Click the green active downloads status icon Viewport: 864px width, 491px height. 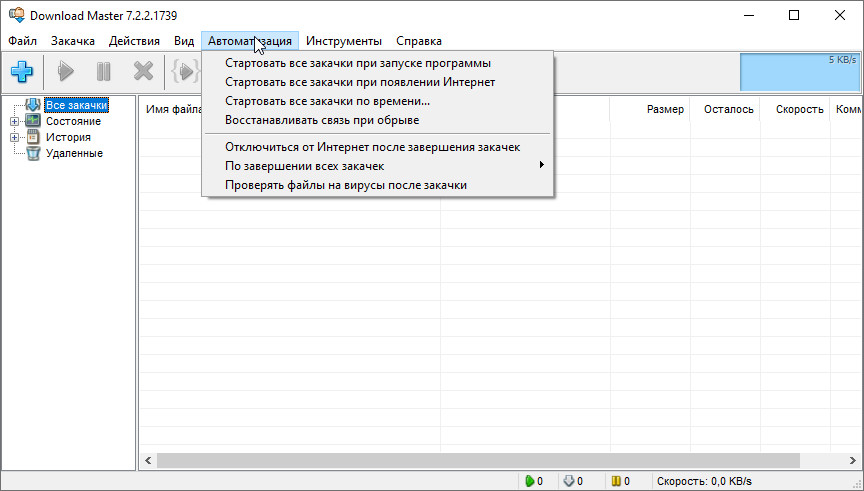click(x=529, y=481)
